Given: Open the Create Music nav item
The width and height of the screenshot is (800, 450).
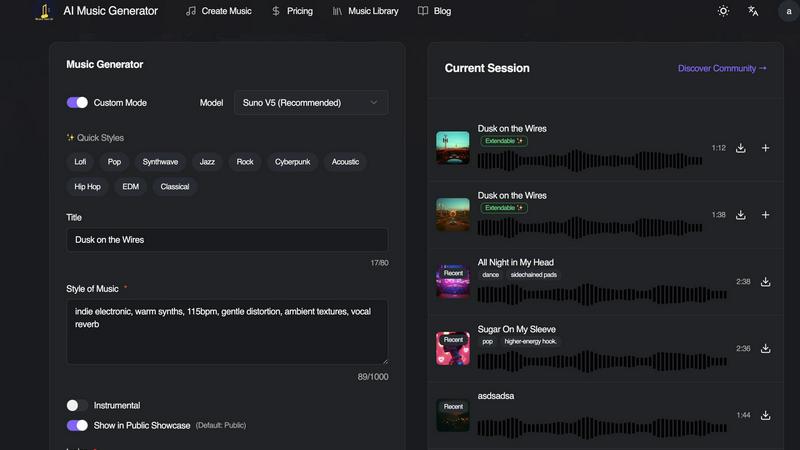Looking at the screenshot, I should [x=218, y=11].
